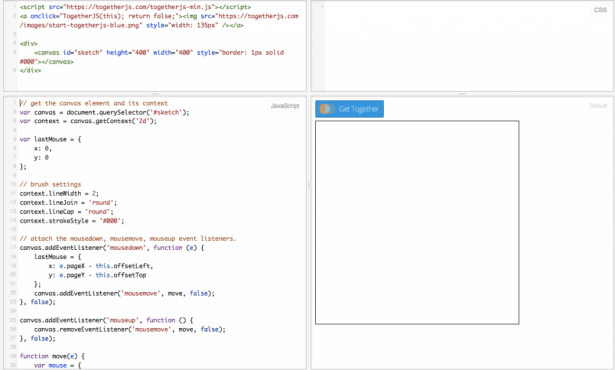Click the 'brush settings' comment line

pyautogui.click(x=50, y=184)
